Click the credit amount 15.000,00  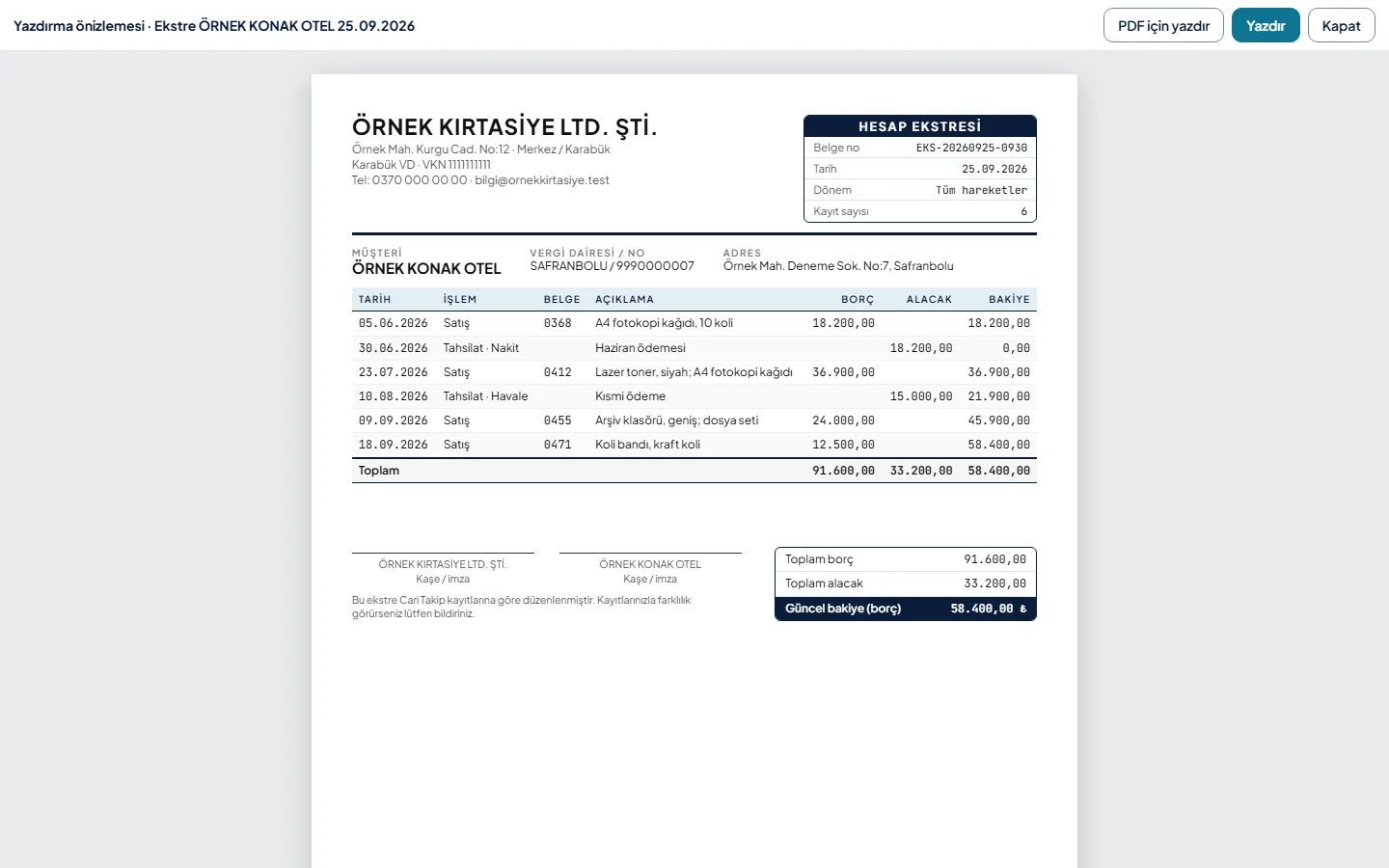tap(921, 396)
